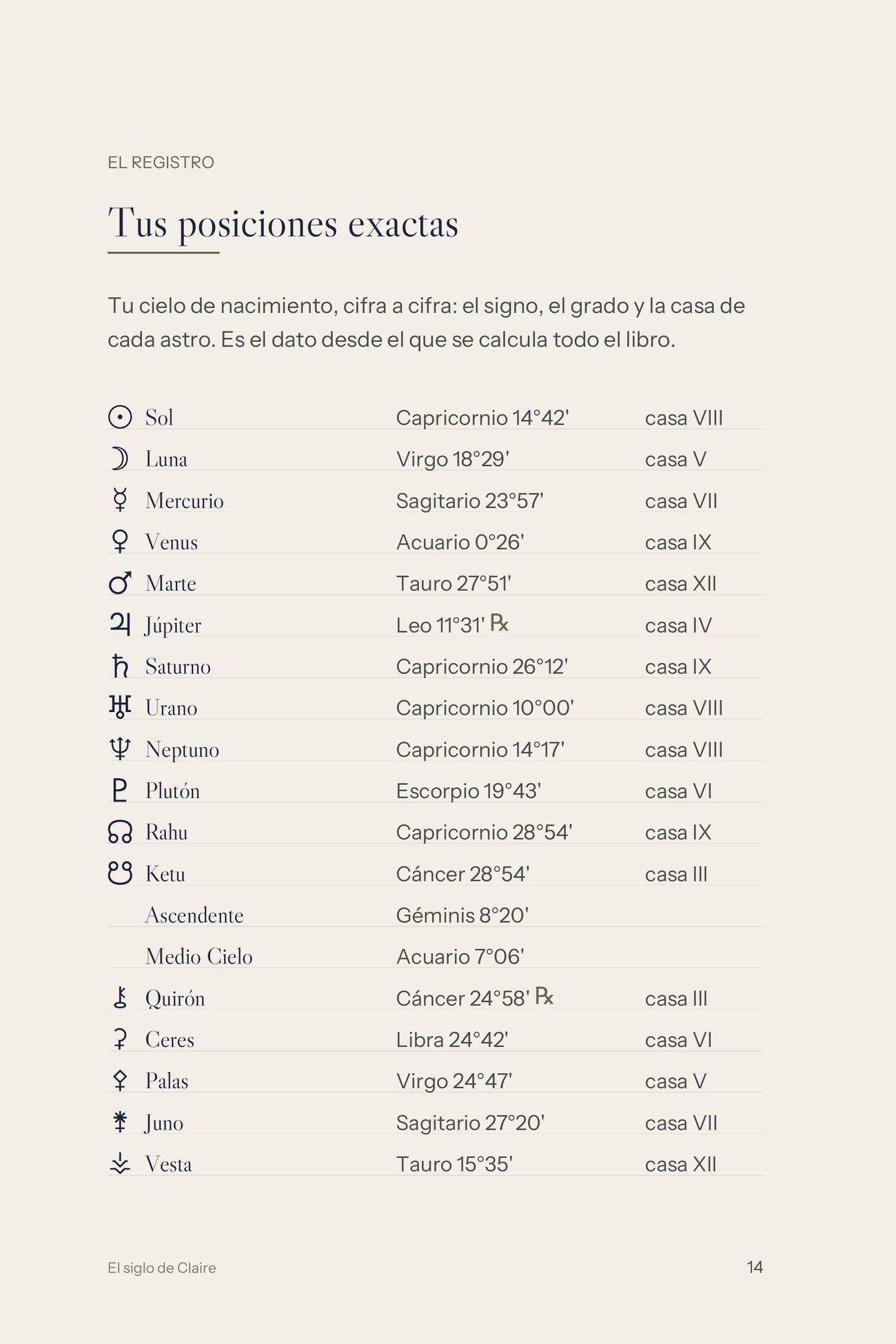Select the Jupiter glyph next to Júpiter
896x1344 pixels.
point(120,624)
